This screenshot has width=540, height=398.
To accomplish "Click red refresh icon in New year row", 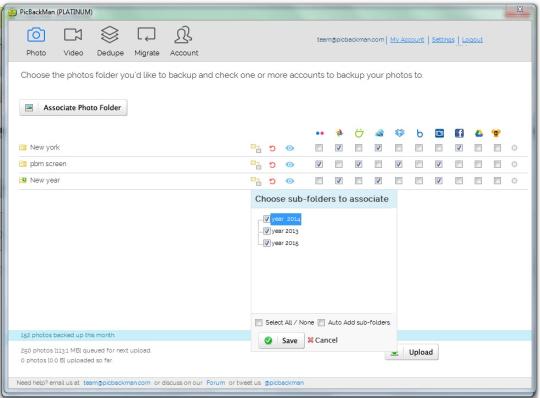I will pyautogui.click(x=272, y=181).
